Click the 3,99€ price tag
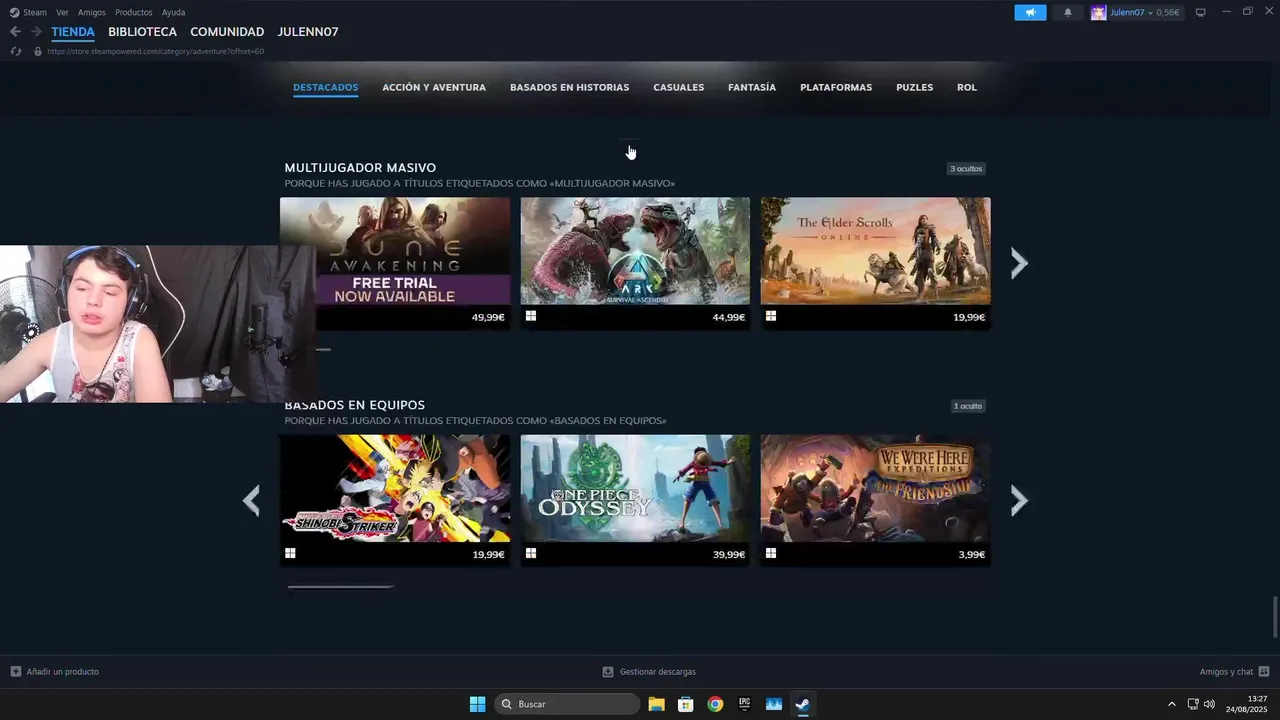This screenshot has width=1280, height=720. click(971, 554)
